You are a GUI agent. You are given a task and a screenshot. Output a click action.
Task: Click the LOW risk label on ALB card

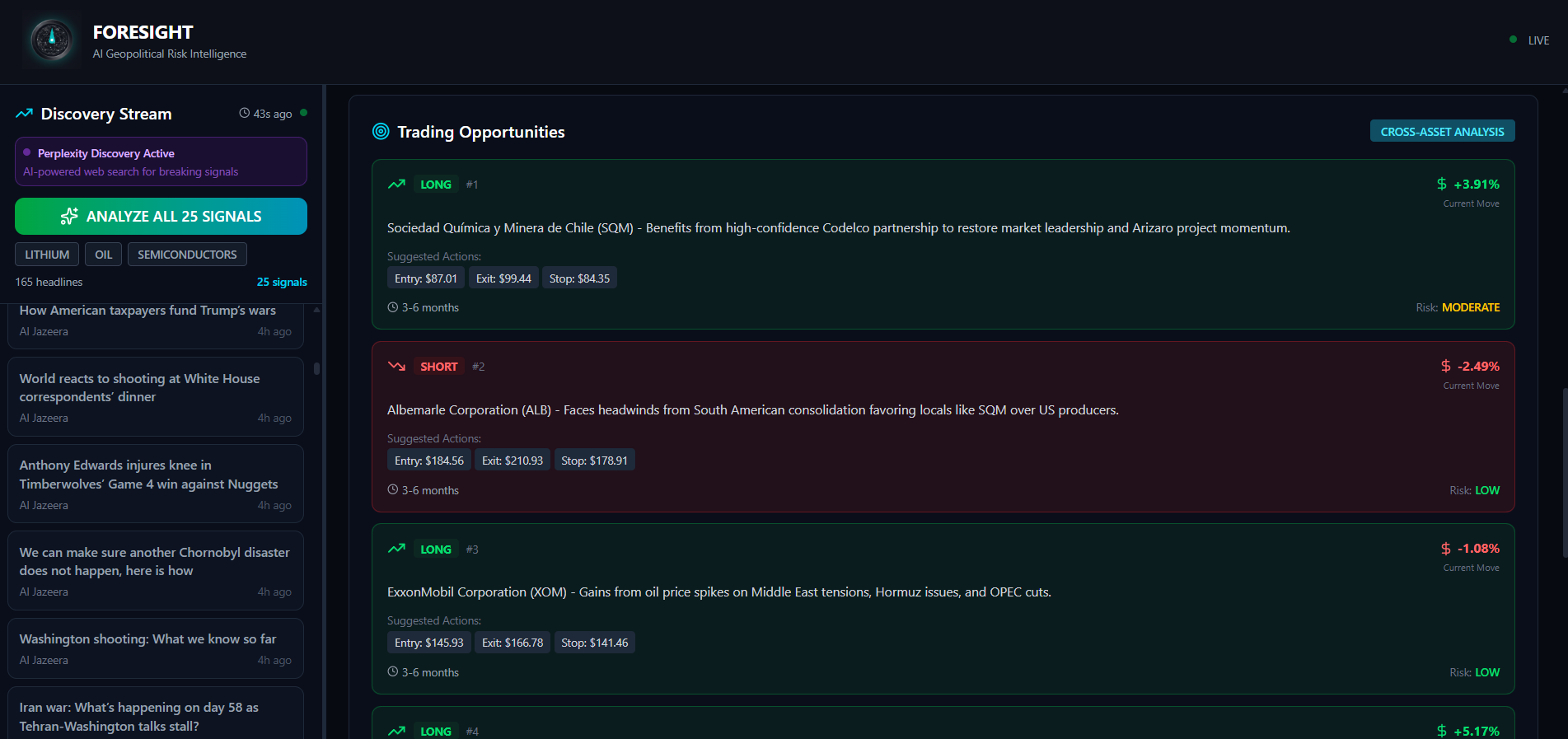[1487, 489]
